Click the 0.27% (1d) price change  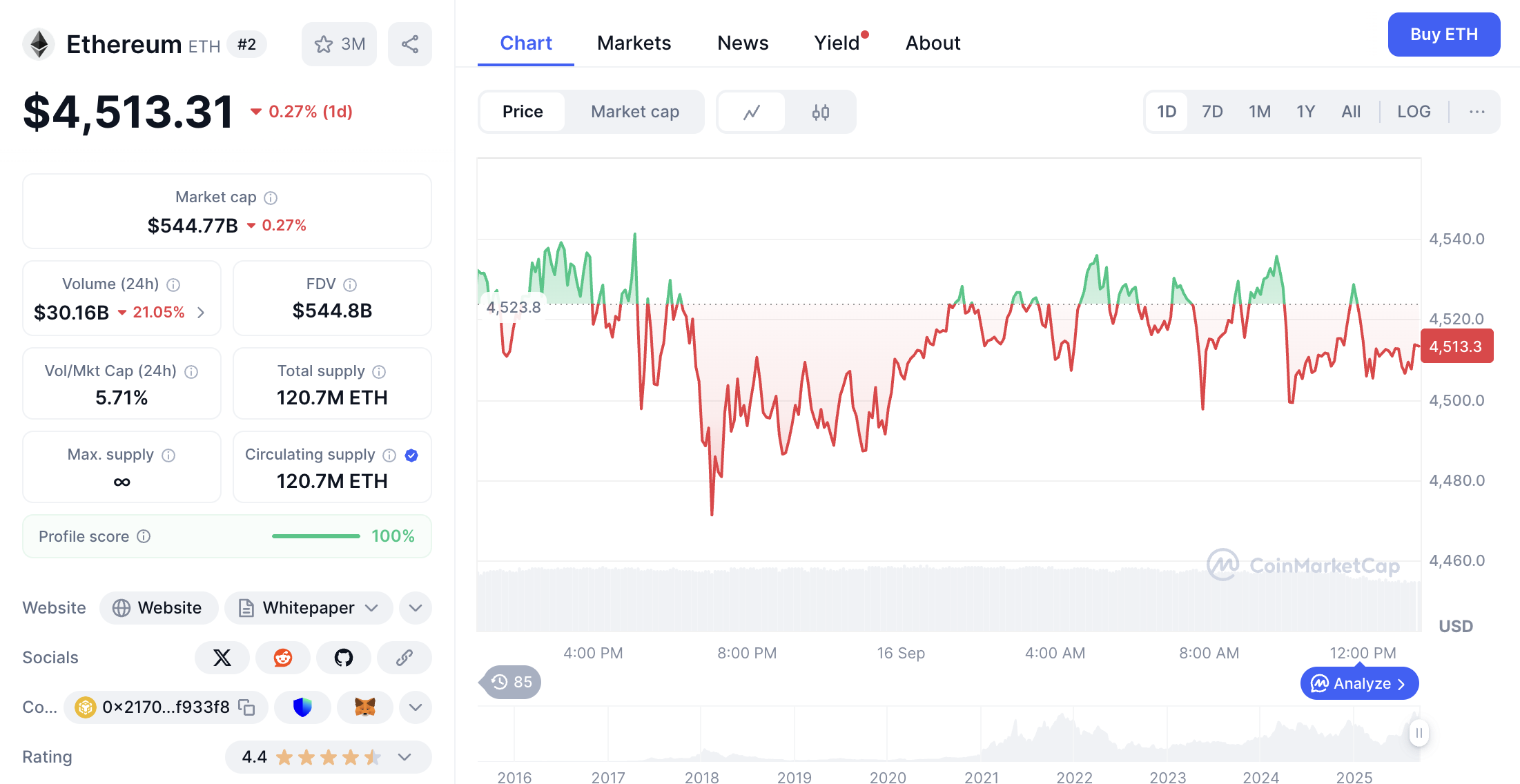point(302,112)
